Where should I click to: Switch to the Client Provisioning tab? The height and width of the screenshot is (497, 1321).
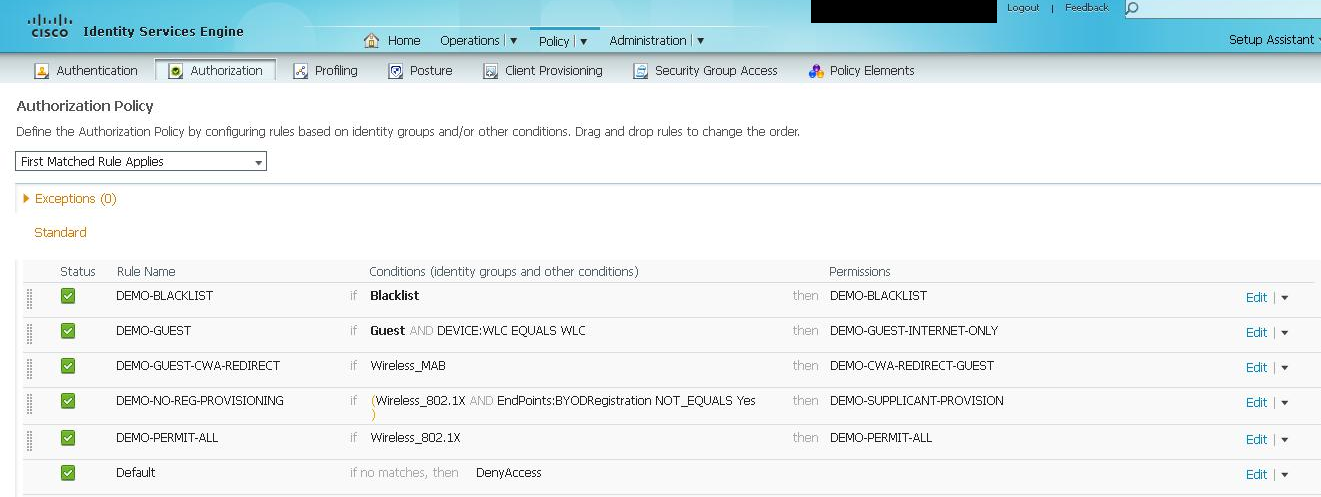(x=554, y=71)
